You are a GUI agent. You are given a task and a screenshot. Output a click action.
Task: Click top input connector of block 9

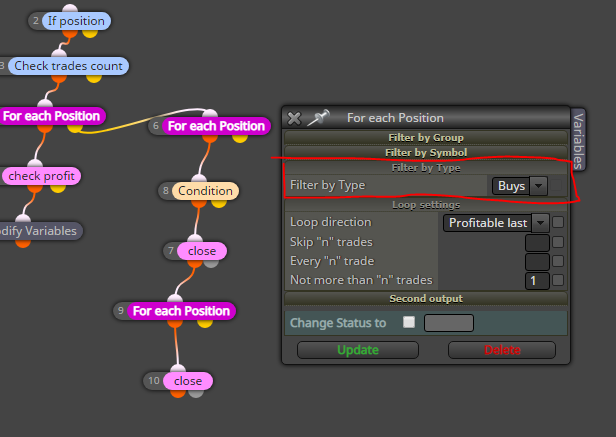(175, 299)
